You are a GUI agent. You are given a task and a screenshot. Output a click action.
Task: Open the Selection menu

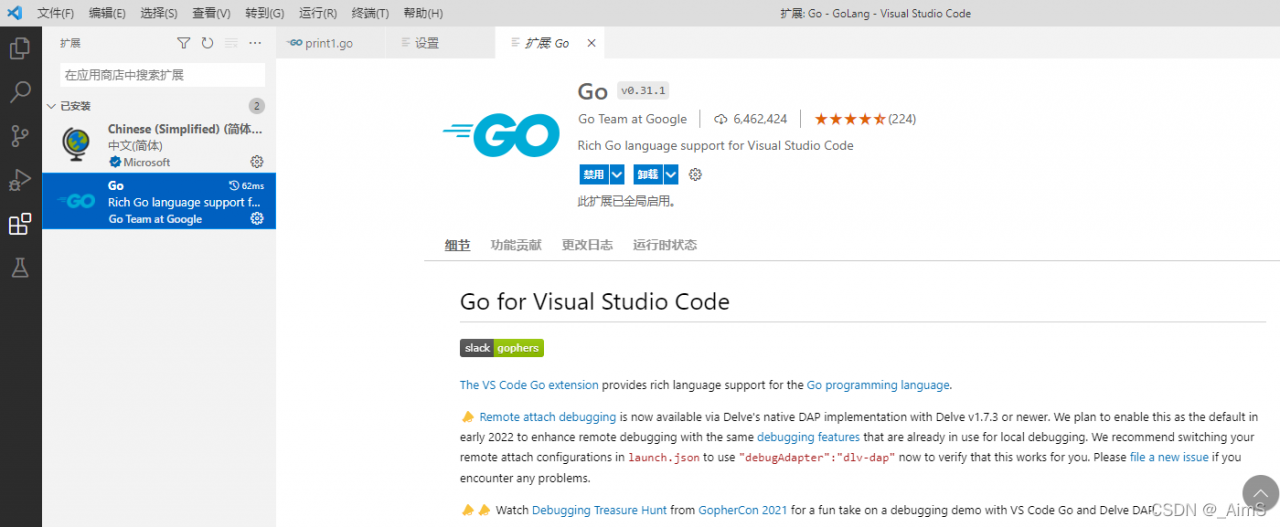159,13
